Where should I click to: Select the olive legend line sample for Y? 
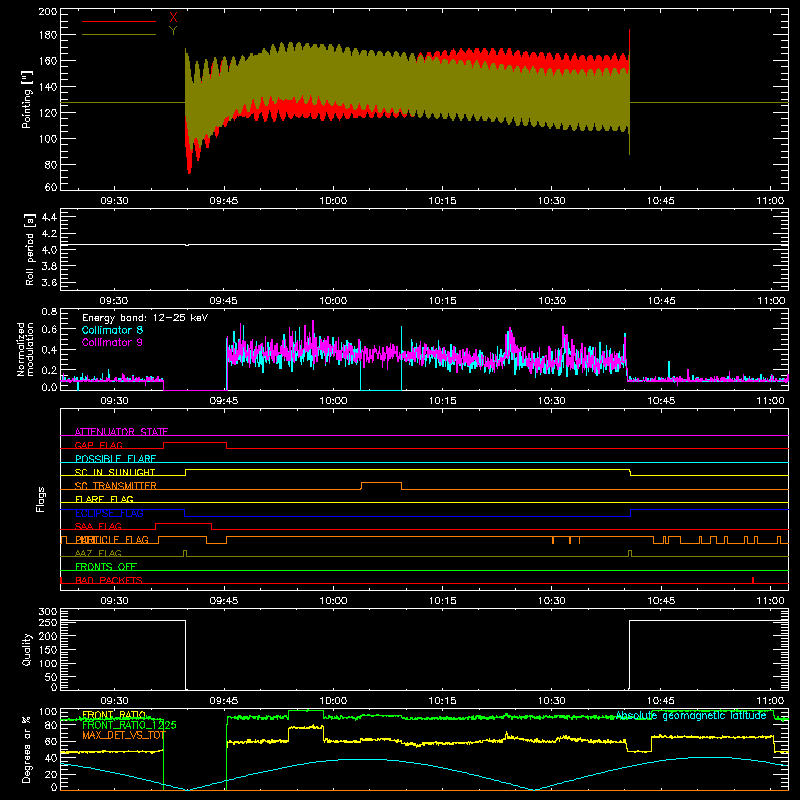(x=119, y=34)
